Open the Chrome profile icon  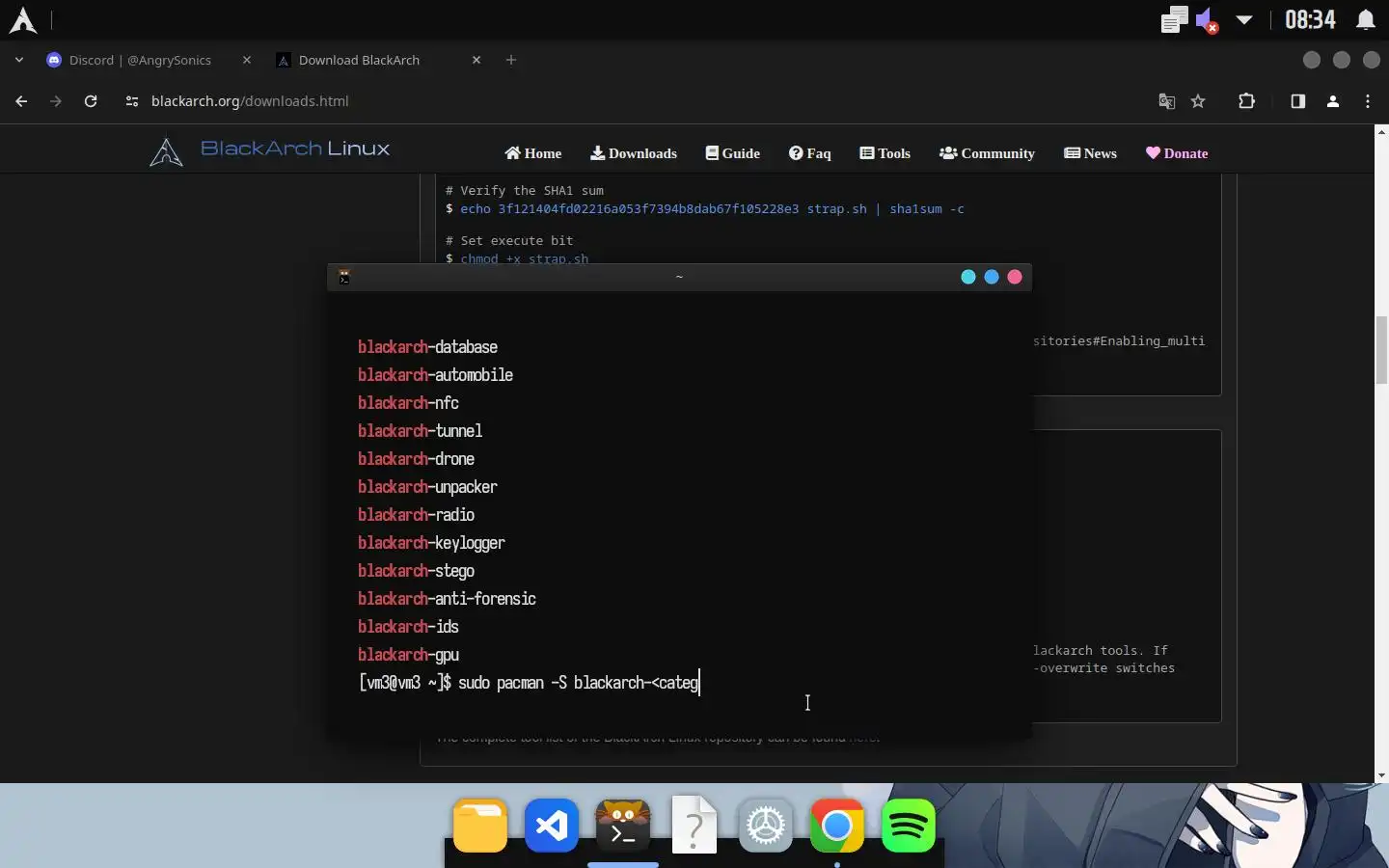click(1333, 101)
